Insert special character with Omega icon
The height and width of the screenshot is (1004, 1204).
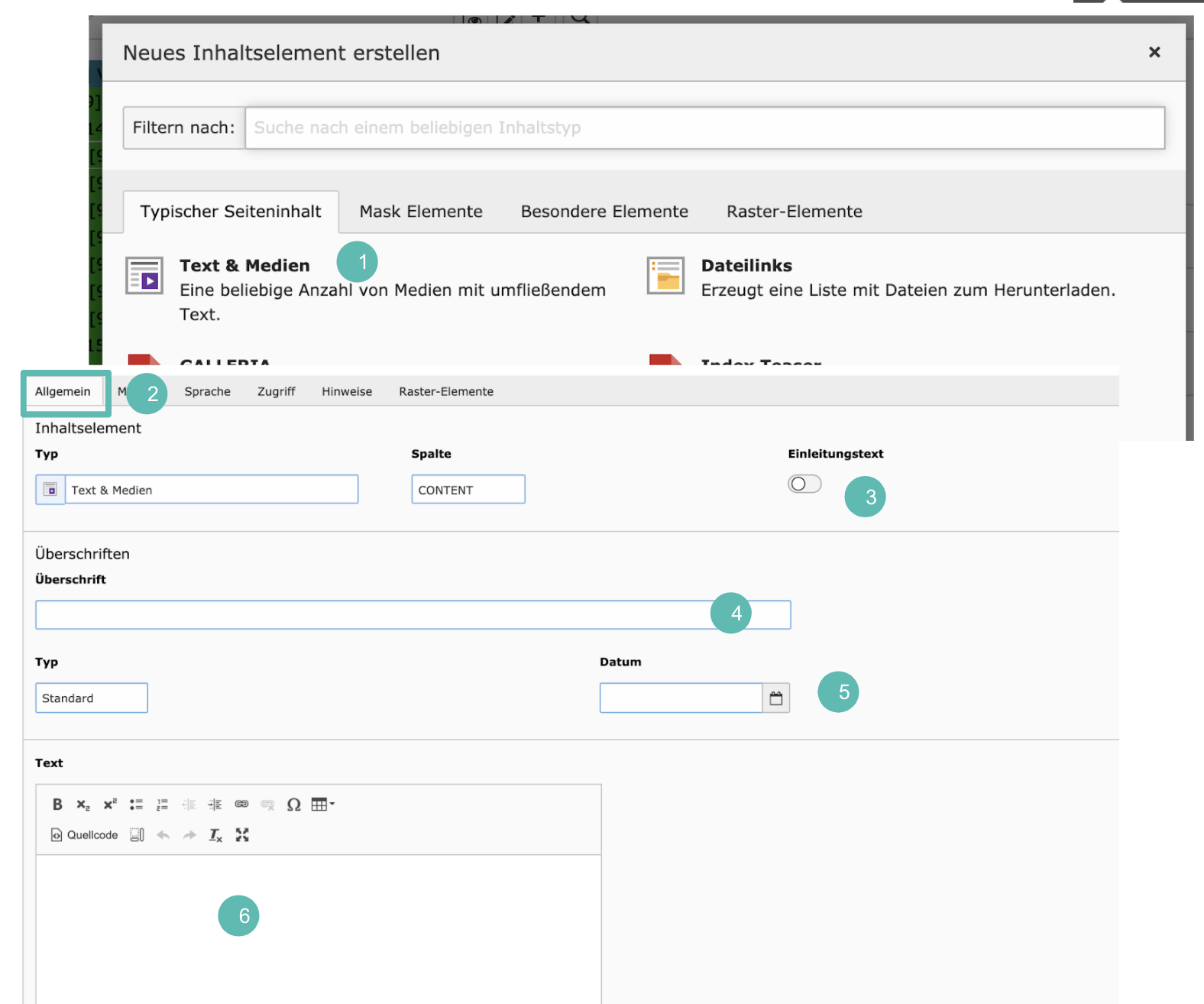pos(293,805)
